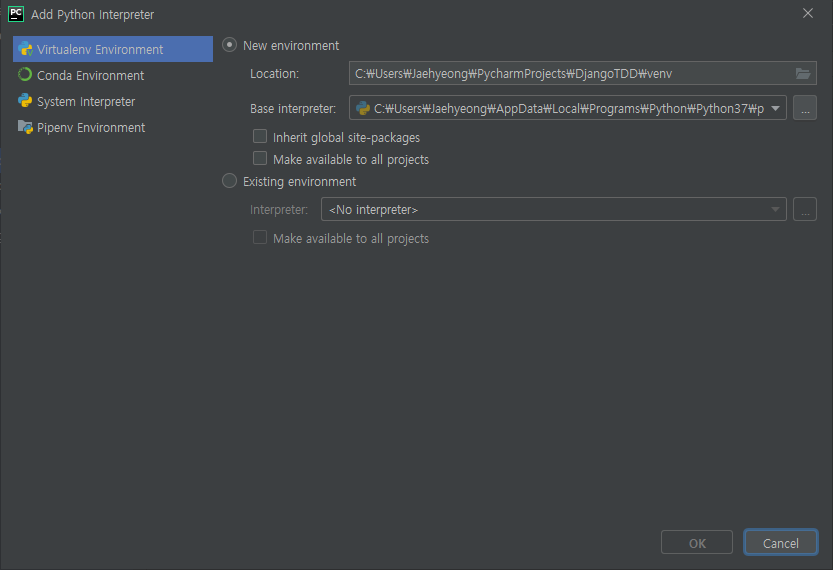
Task: Confirm with the OK button
Action: 696,542
